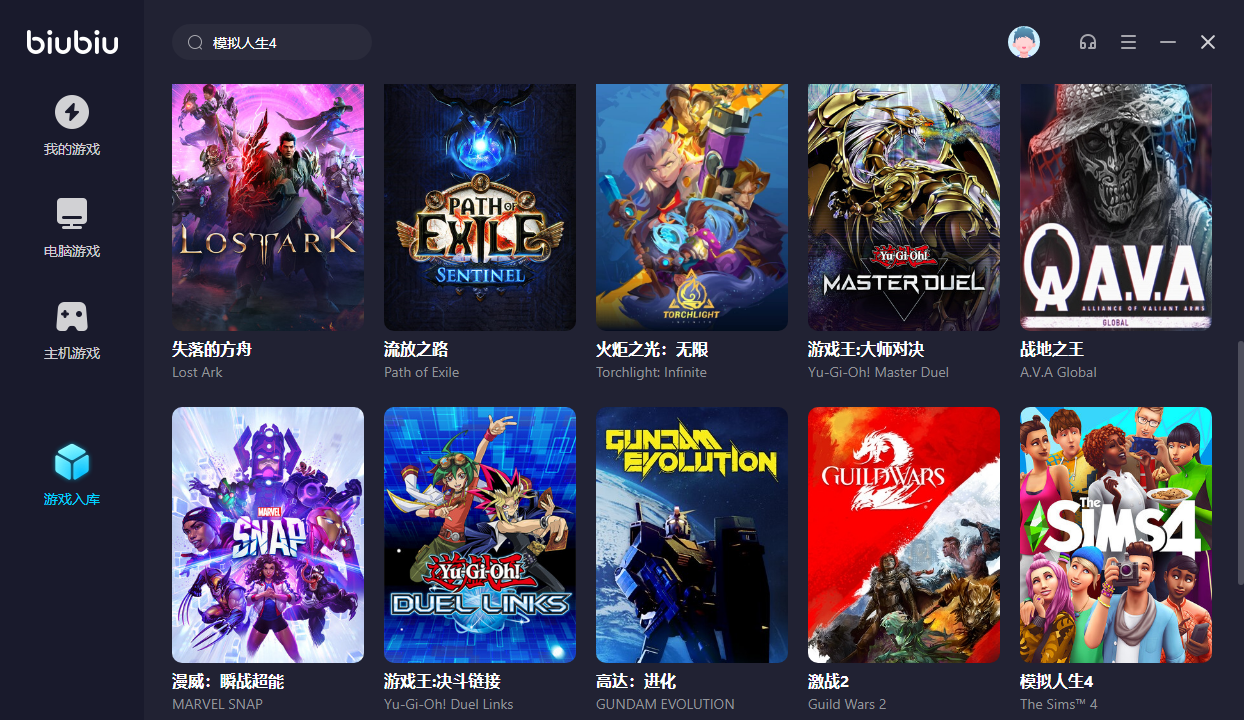Click the user avatar icon
This screenshot has height=720, width=1244.
[1024, 42]
